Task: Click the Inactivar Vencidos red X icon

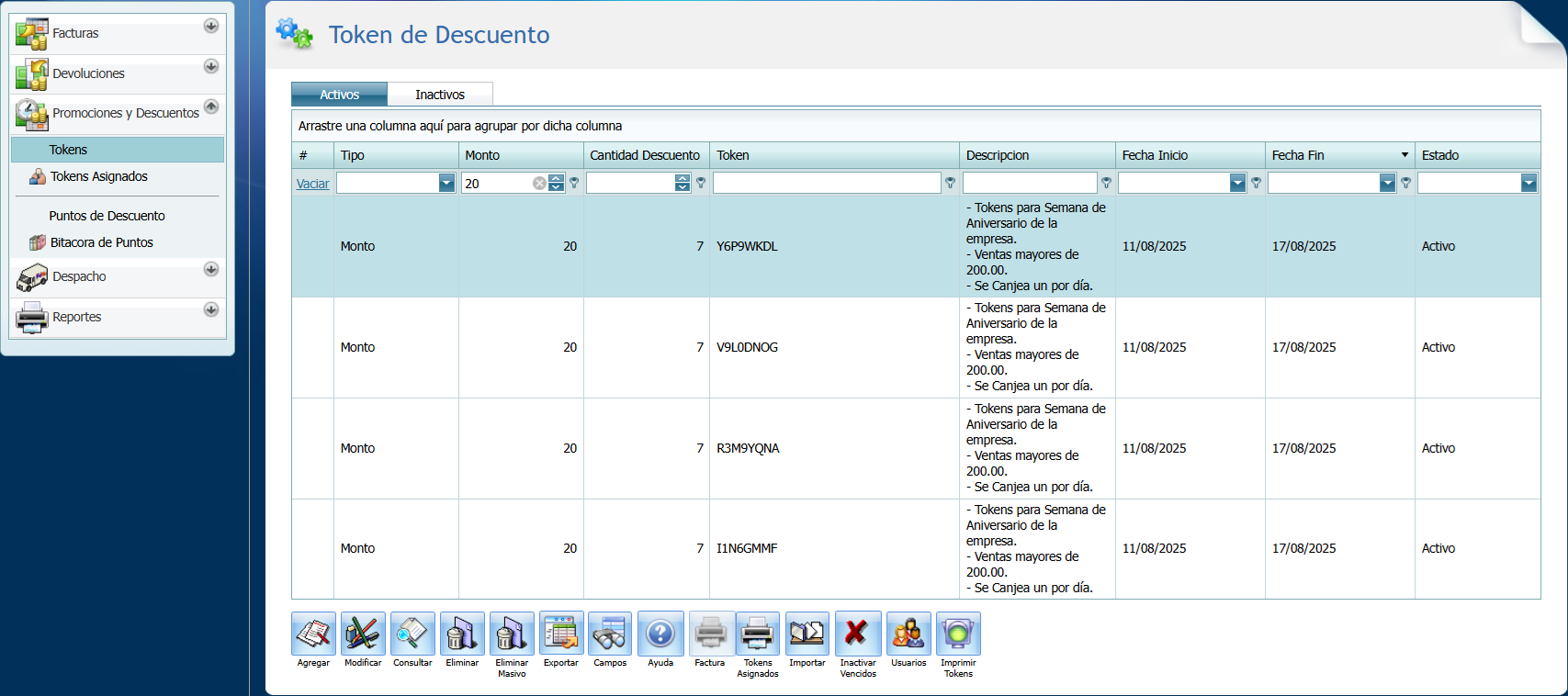Action: point(858,634)
